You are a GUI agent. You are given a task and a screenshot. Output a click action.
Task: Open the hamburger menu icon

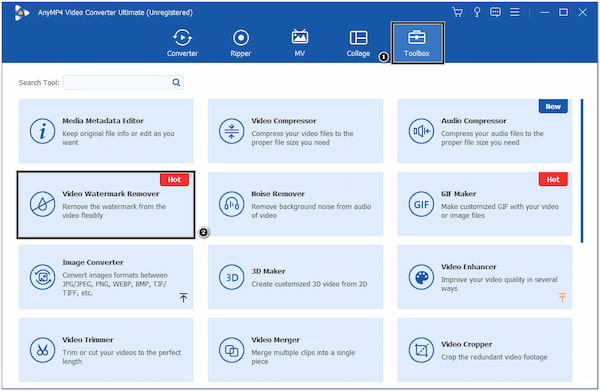515,12
